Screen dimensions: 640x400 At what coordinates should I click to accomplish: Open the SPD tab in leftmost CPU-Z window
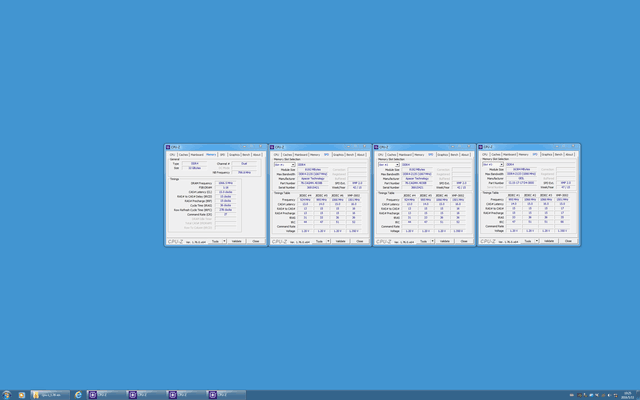click(x=222, y=155)
